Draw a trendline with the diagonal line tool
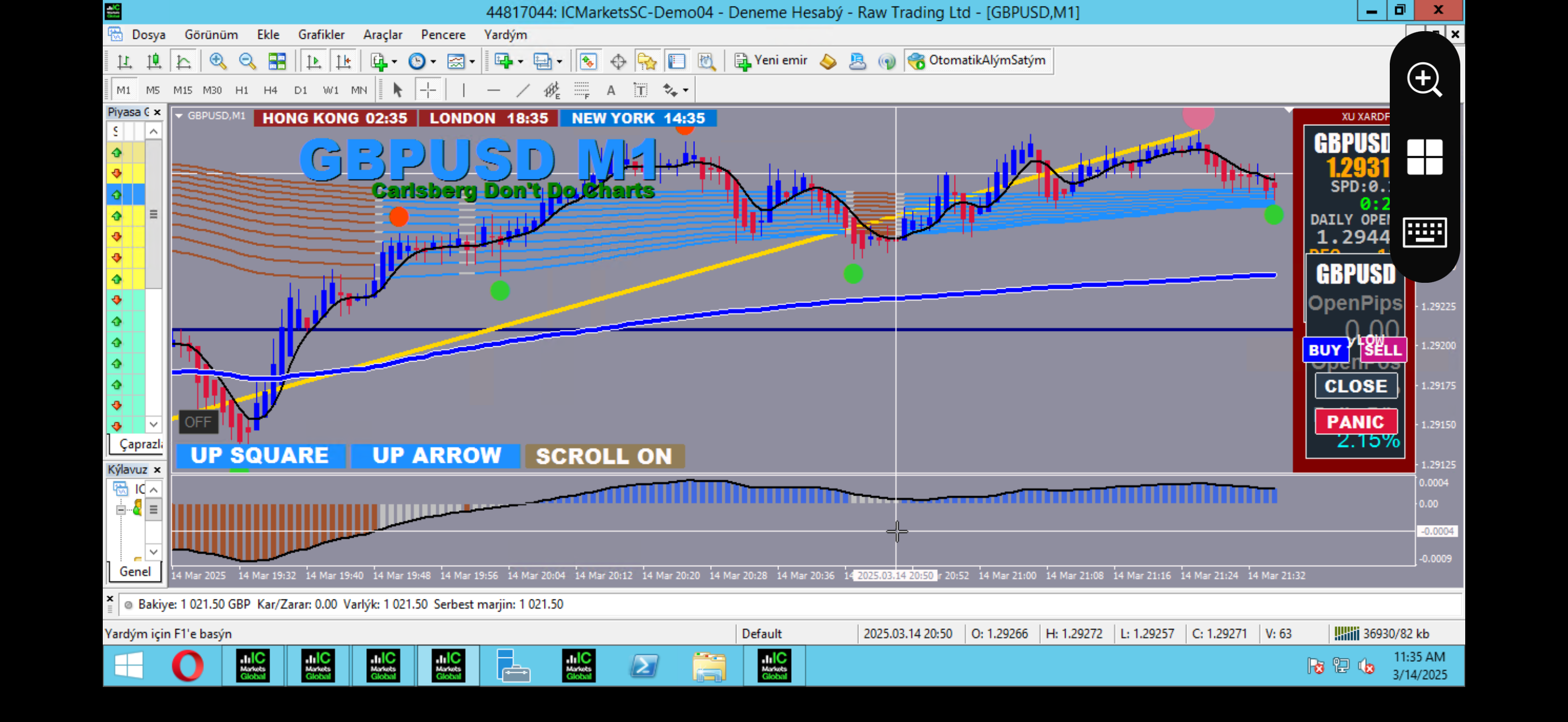1568x722 pixels. pyautogui.click(x=522, y=91)
